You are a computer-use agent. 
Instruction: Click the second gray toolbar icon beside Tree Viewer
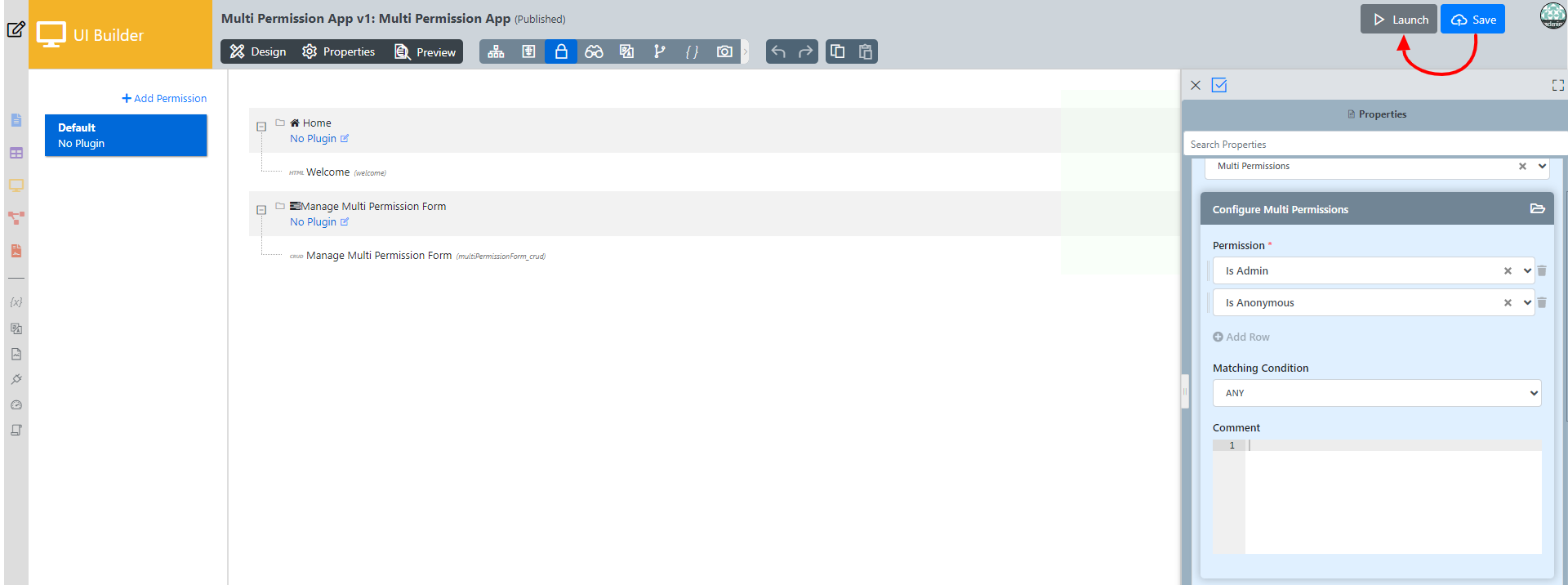(x=528, y=51)
